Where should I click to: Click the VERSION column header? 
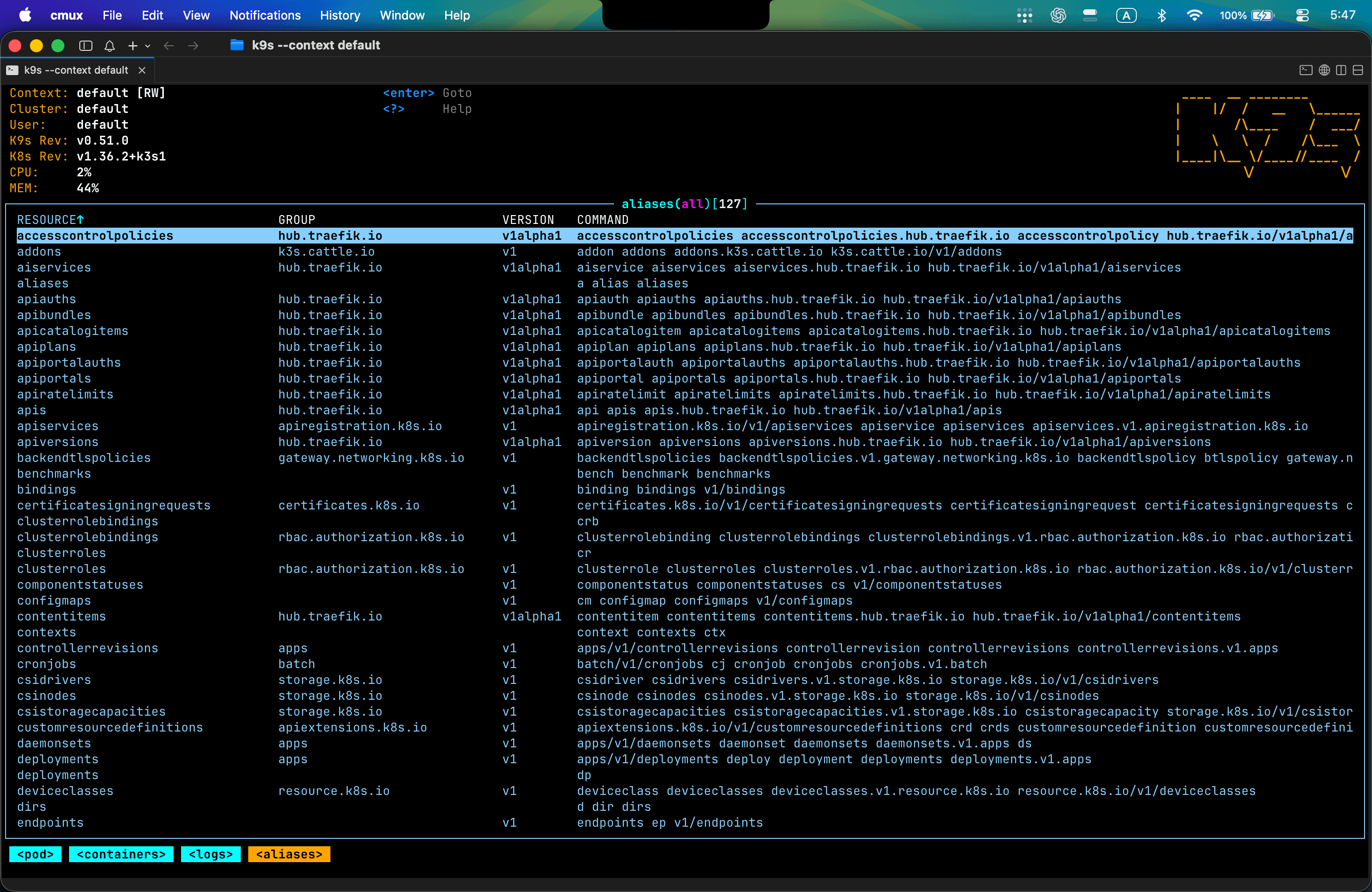(x=527, y=220)
